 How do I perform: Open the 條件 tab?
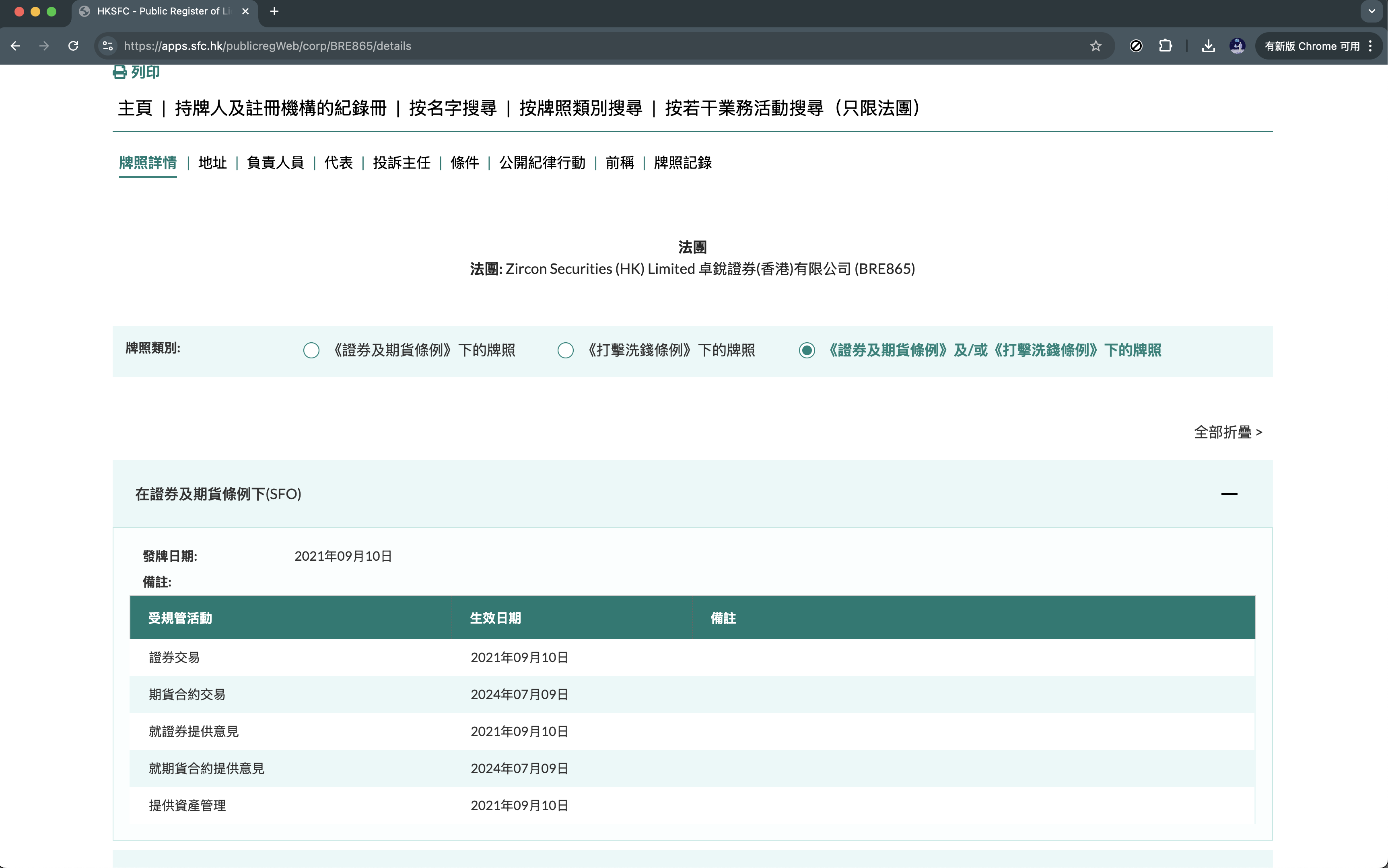point(464,163)
